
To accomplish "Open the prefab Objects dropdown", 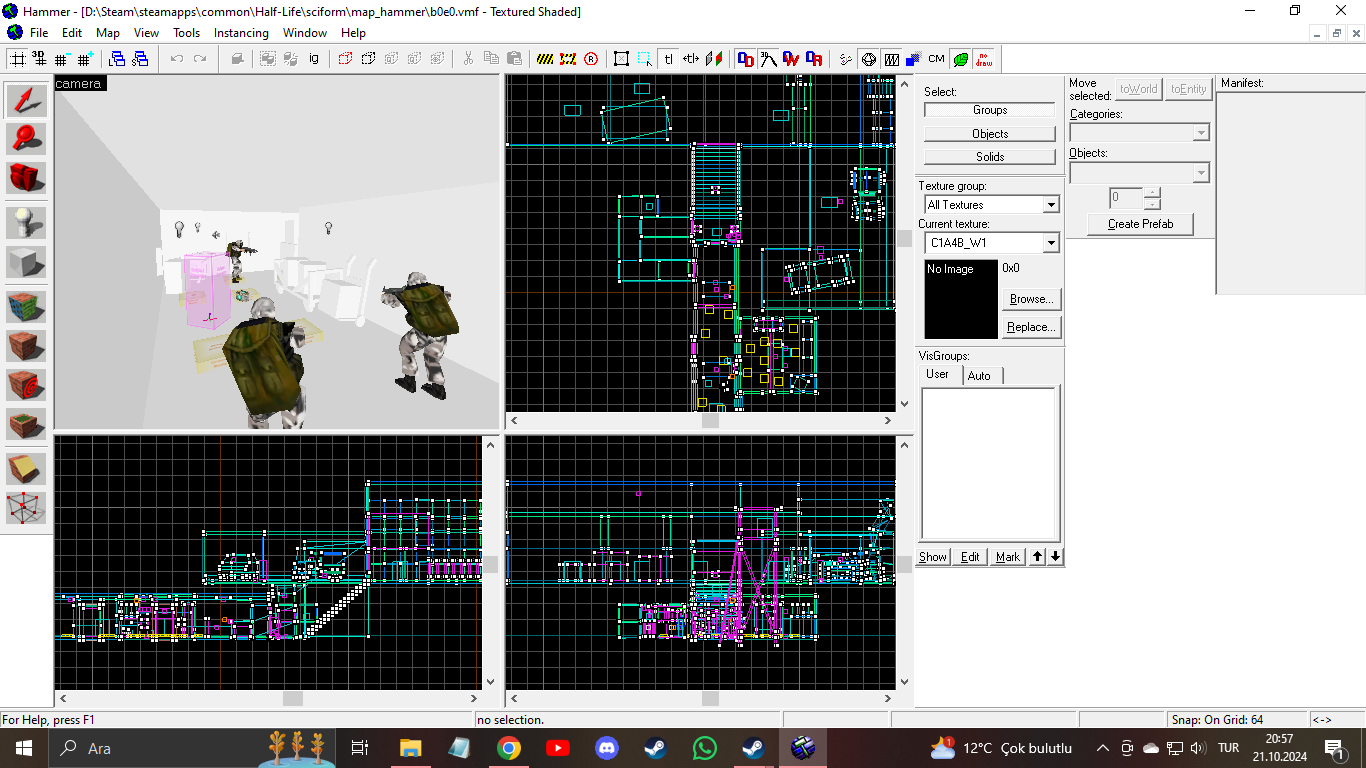I will (x=1201, y=173).
